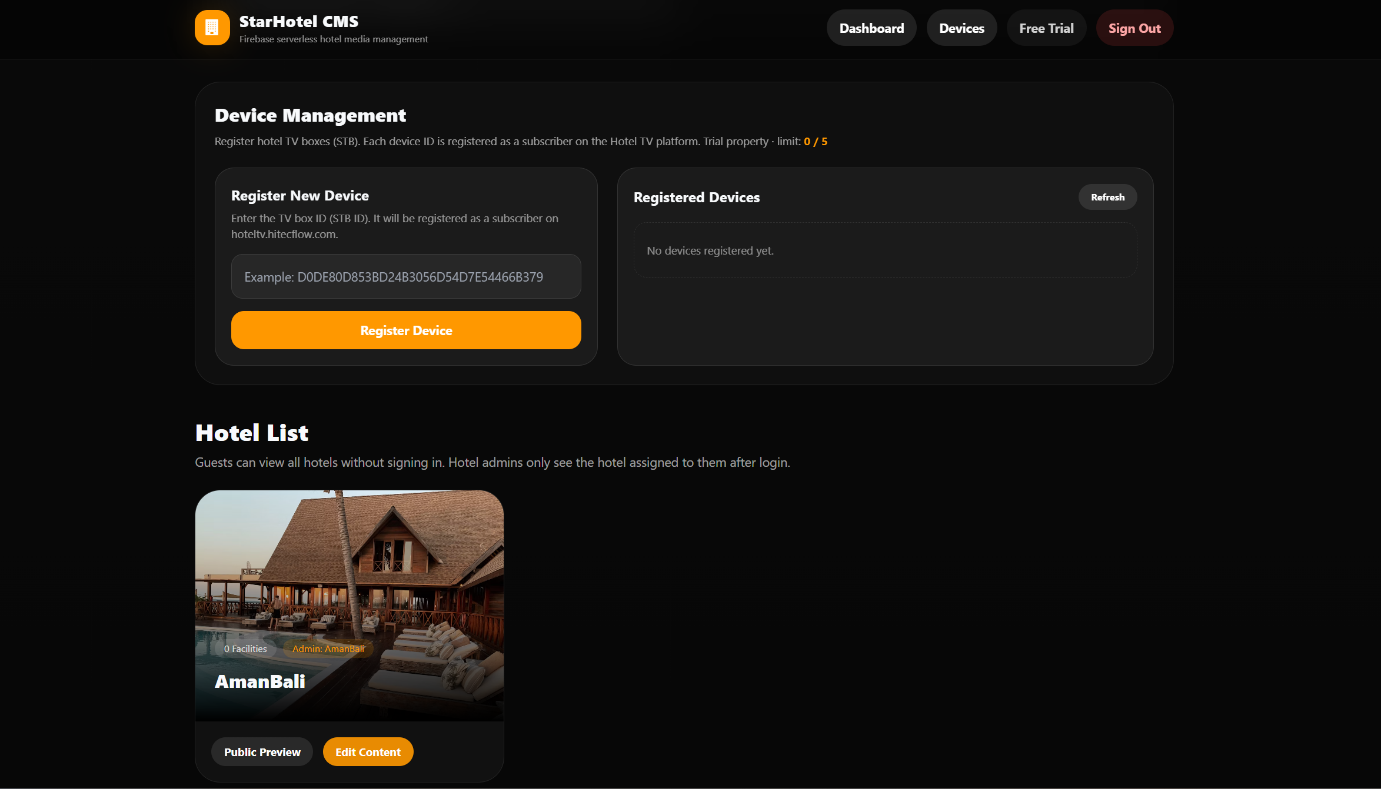Click the Registered Devices heading
The width and height of the screenshot is (1381, 789).
(697, 198)
